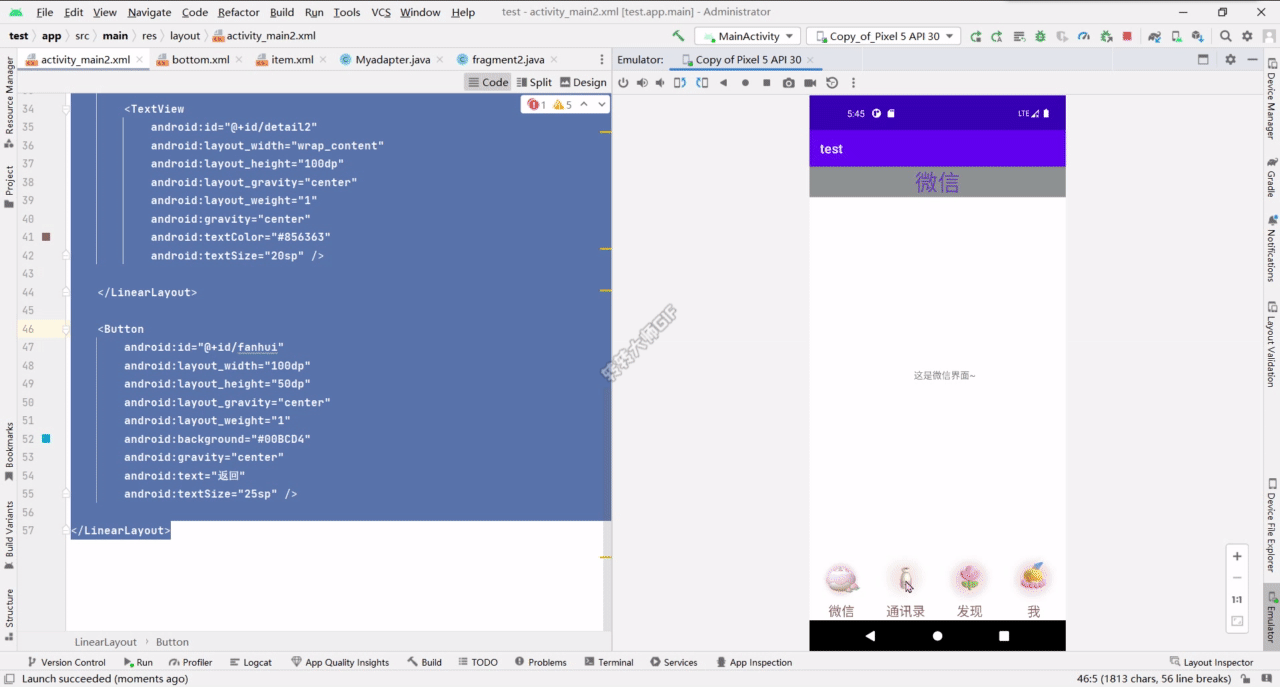Switch to the Design editor view
Image resolution: width=1280 pixels, height=687 pixels.
[584, 82]
